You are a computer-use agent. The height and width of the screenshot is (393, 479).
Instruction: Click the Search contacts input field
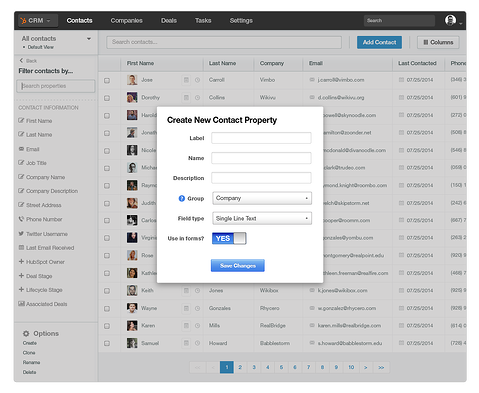[224, 42]
